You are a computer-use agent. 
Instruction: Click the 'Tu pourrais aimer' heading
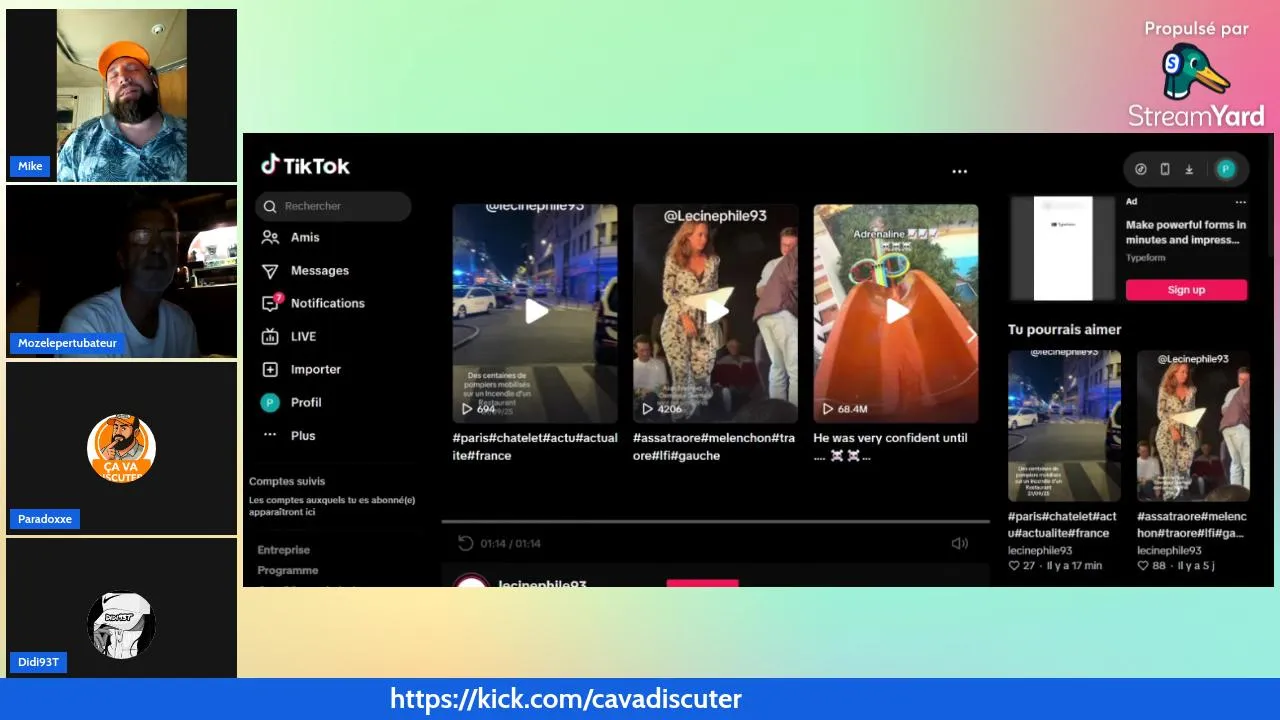tap(1065, 330)
